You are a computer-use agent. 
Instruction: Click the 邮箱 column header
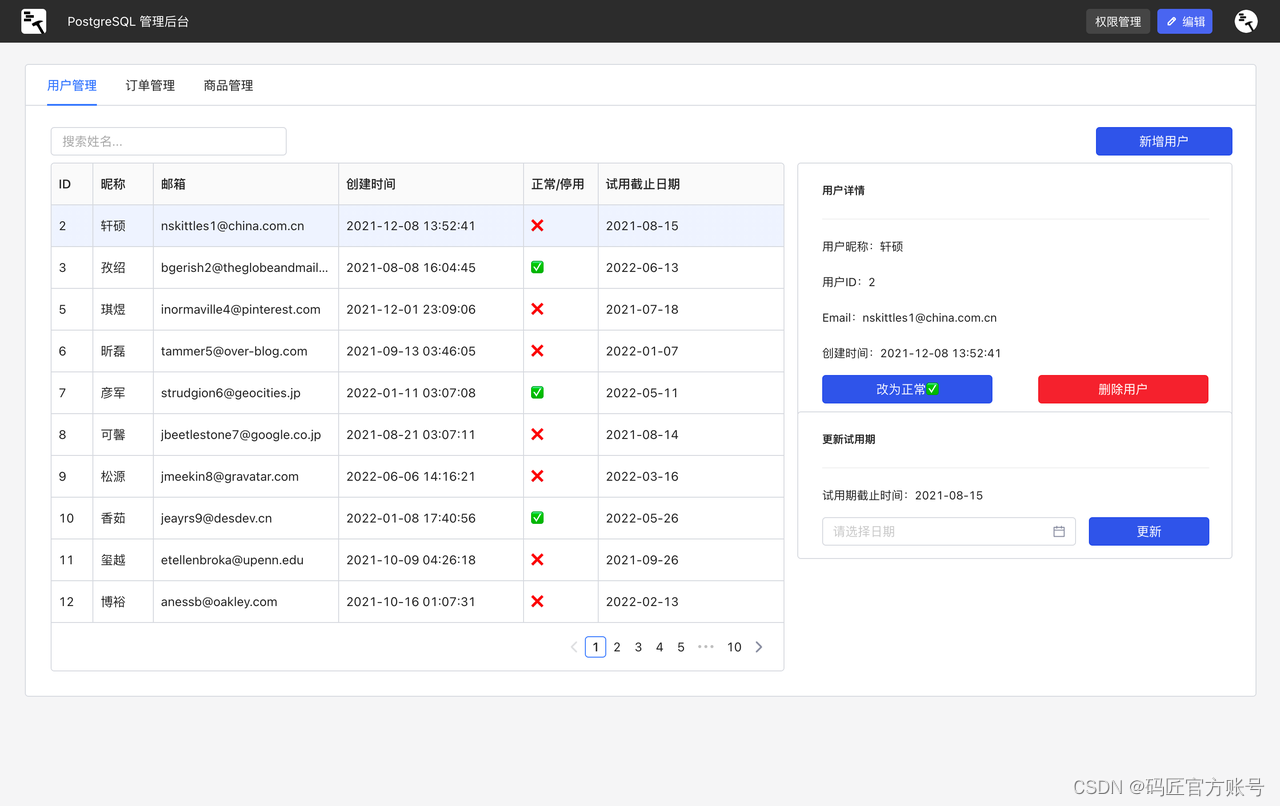point(246,184)
